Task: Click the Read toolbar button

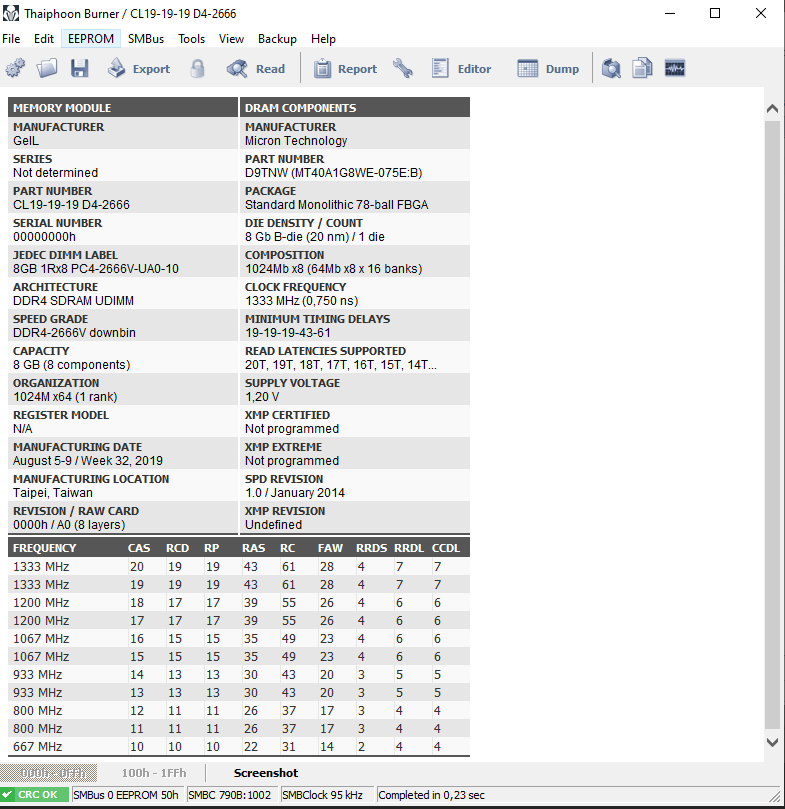Action: pos(256,69)
